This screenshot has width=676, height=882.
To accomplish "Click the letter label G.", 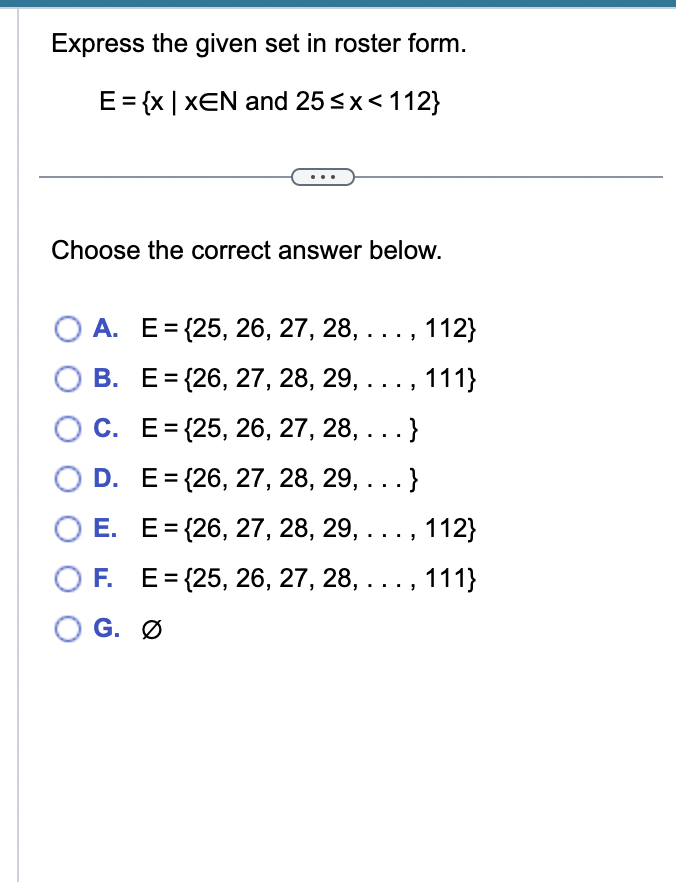I will [x=106, y=629].
